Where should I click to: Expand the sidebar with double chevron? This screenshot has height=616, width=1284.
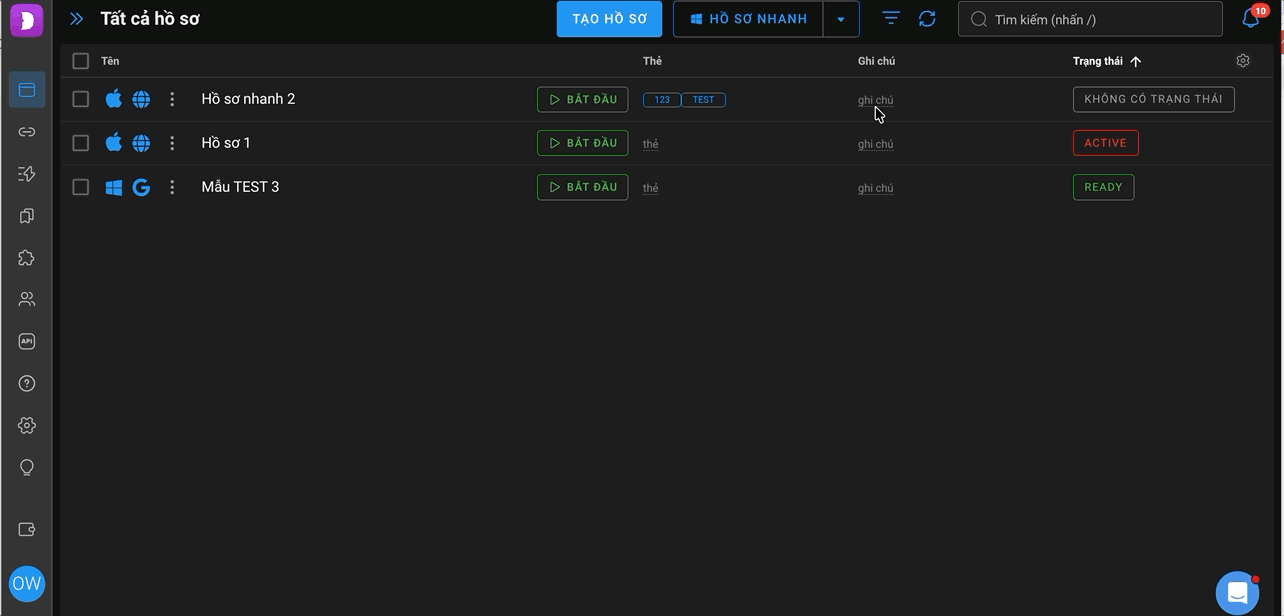point(77,19)
